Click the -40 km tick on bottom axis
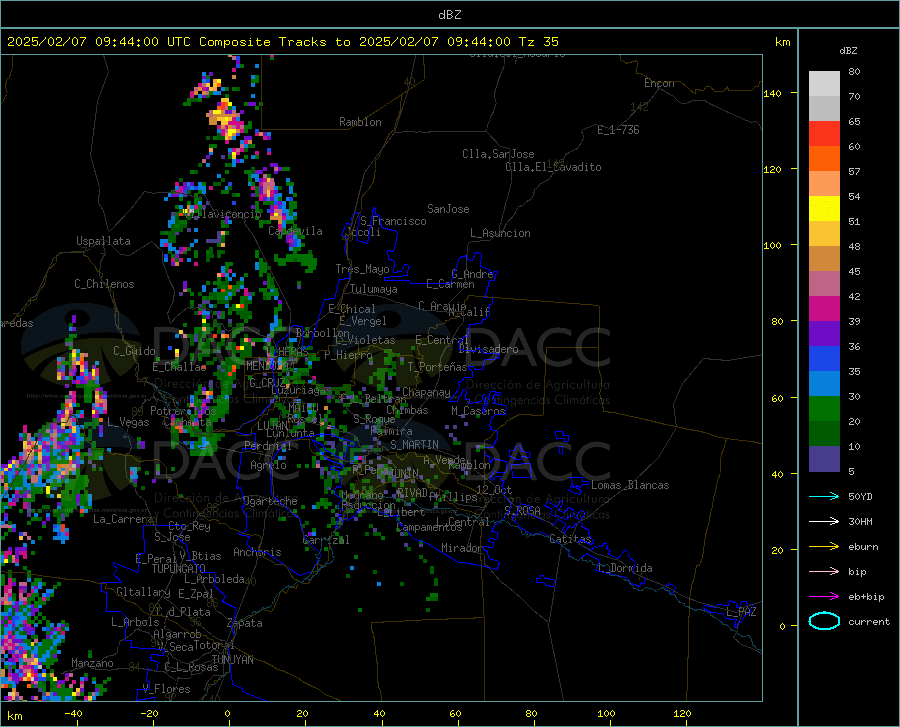Screen dimensions: 900x727 (x=73, y=713)
